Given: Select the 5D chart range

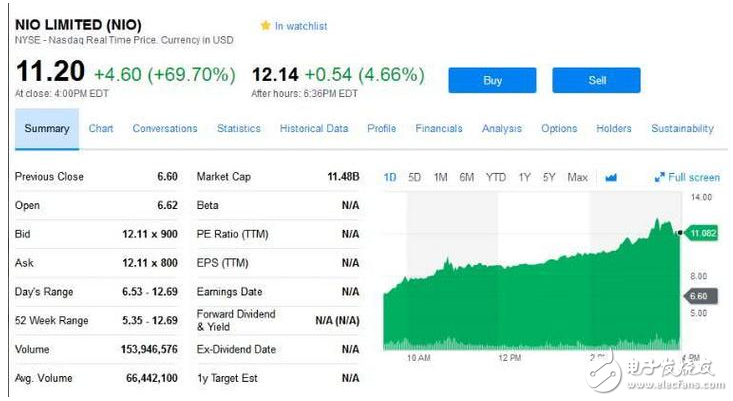Looking at the screenshot, I should [x=415, y=178].
